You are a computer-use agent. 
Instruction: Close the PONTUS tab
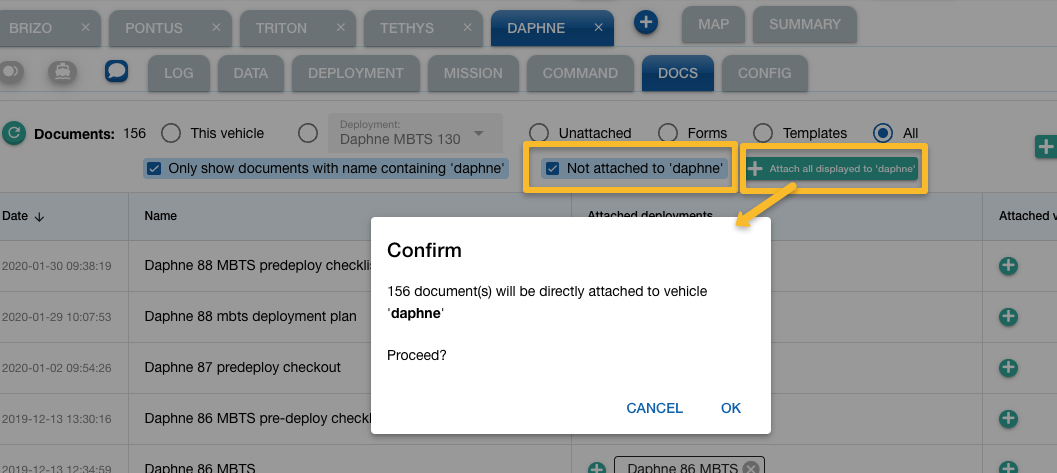[217, 28]
